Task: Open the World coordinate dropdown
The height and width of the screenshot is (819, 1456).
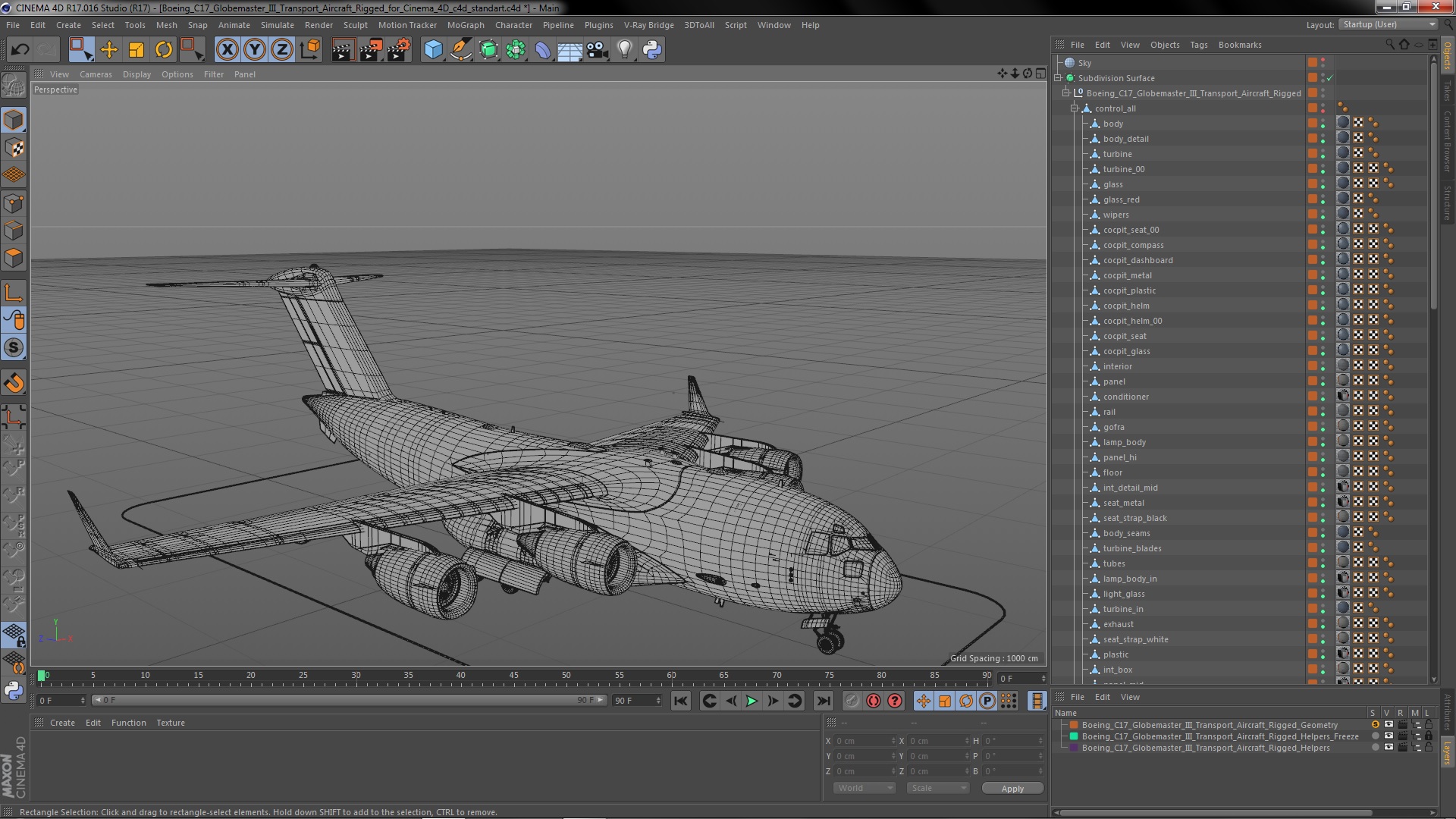Action: pos(864,788)
